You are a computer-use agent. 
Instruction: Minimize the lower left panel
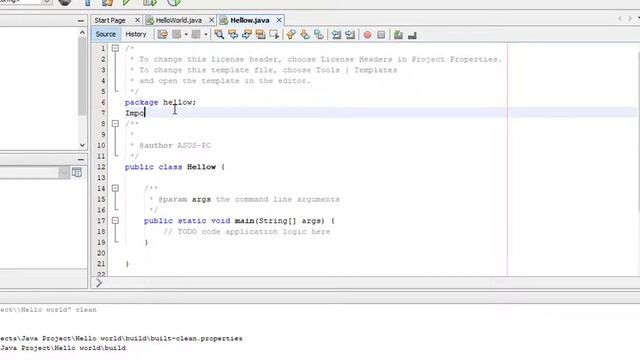point(81,159)
